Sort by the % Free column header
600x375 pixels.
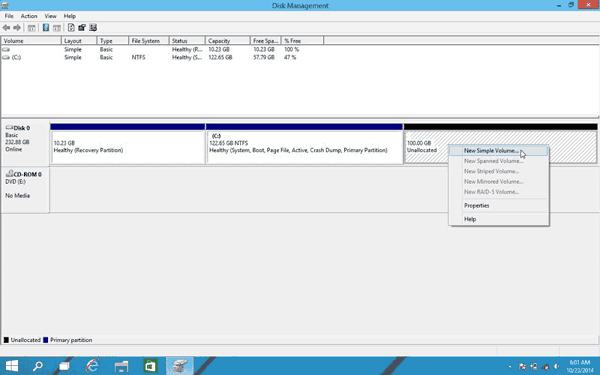(x=302, y=41)
